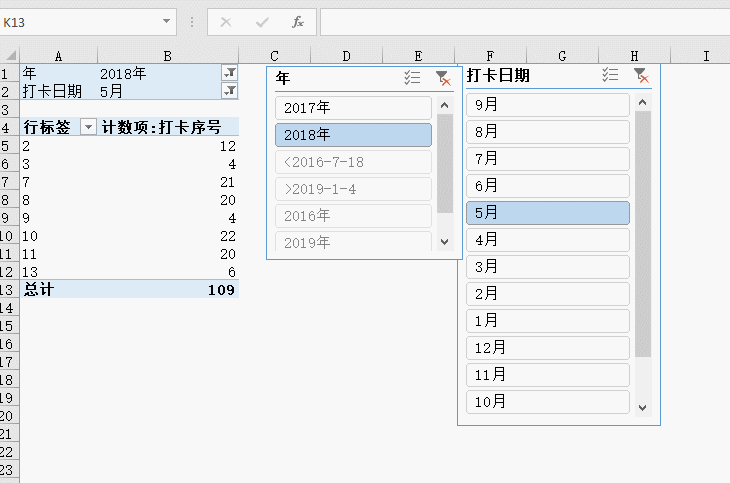Image resolution: width=730 pixels, height=483 pixels.
Task: Click the Name Box showing K13
Action: click(80, 22)
